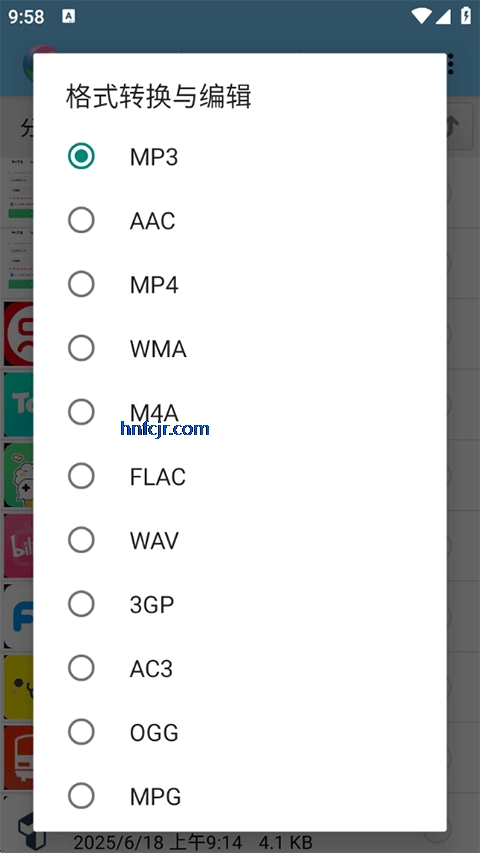This screenshot has width=480, height=853.
Task: Tap the keyboard notification icon in status bar
Action: pos(69,16)
